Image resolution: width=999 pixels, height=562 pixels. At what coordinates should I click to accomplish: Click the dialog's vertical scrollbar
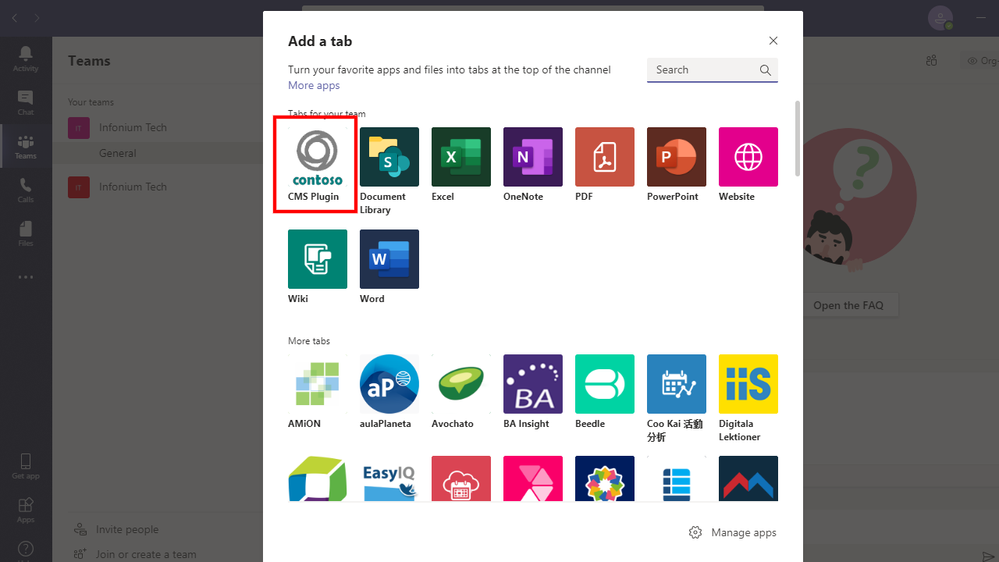click(x=797, y=138)
